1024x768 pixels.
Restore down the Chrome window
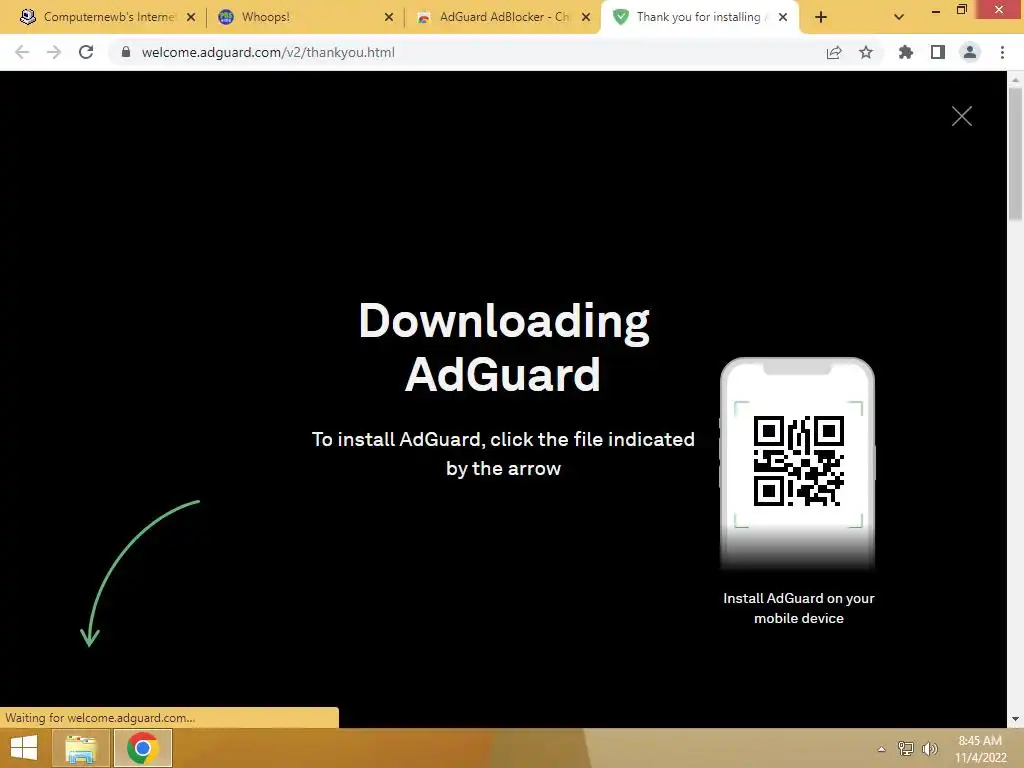coord(961,9)
